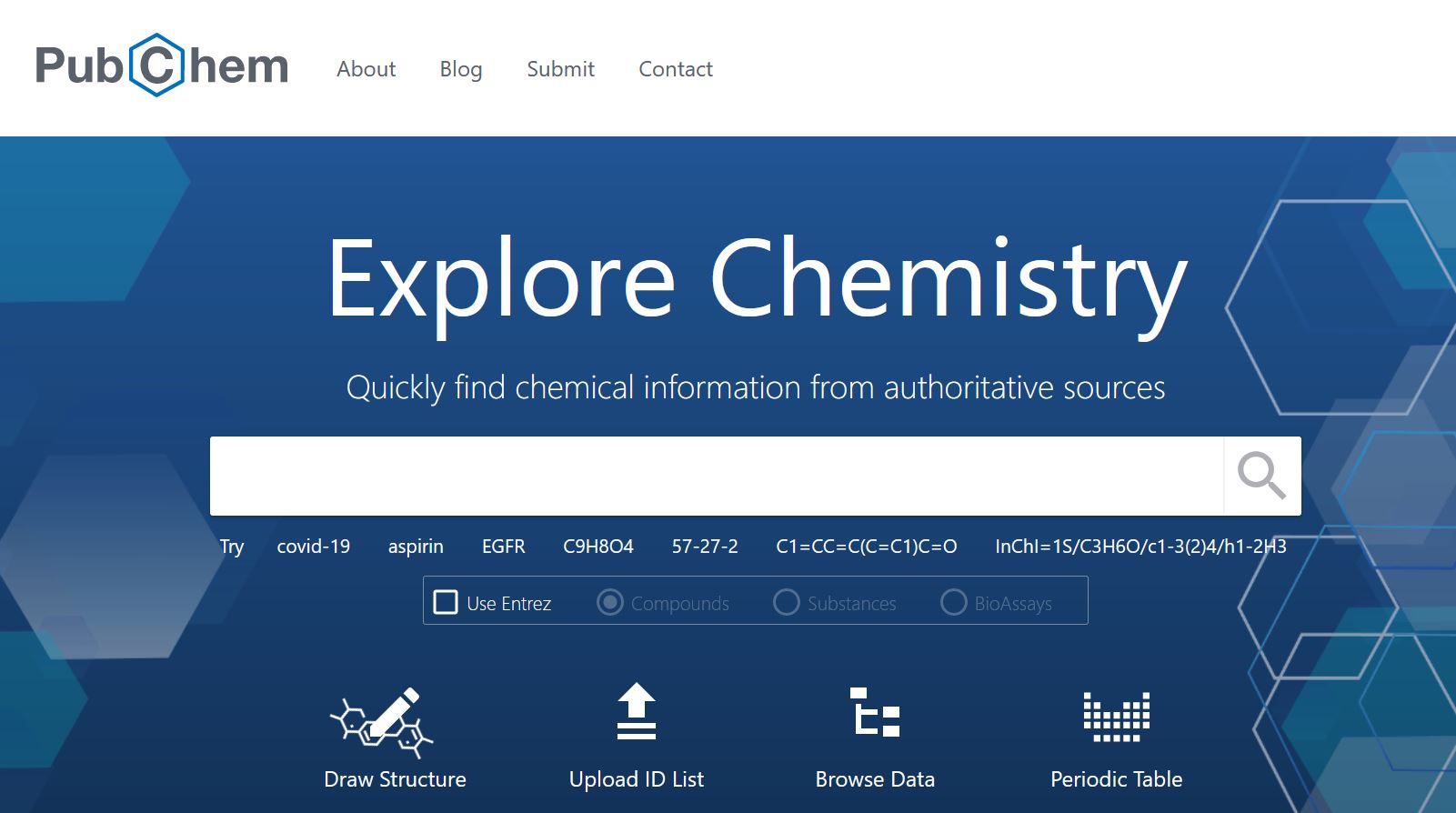Image resolution: width=1456 pixels, height=813 pixels.
Task: Click the Browse Data label
Action: (x=875, y=779)
